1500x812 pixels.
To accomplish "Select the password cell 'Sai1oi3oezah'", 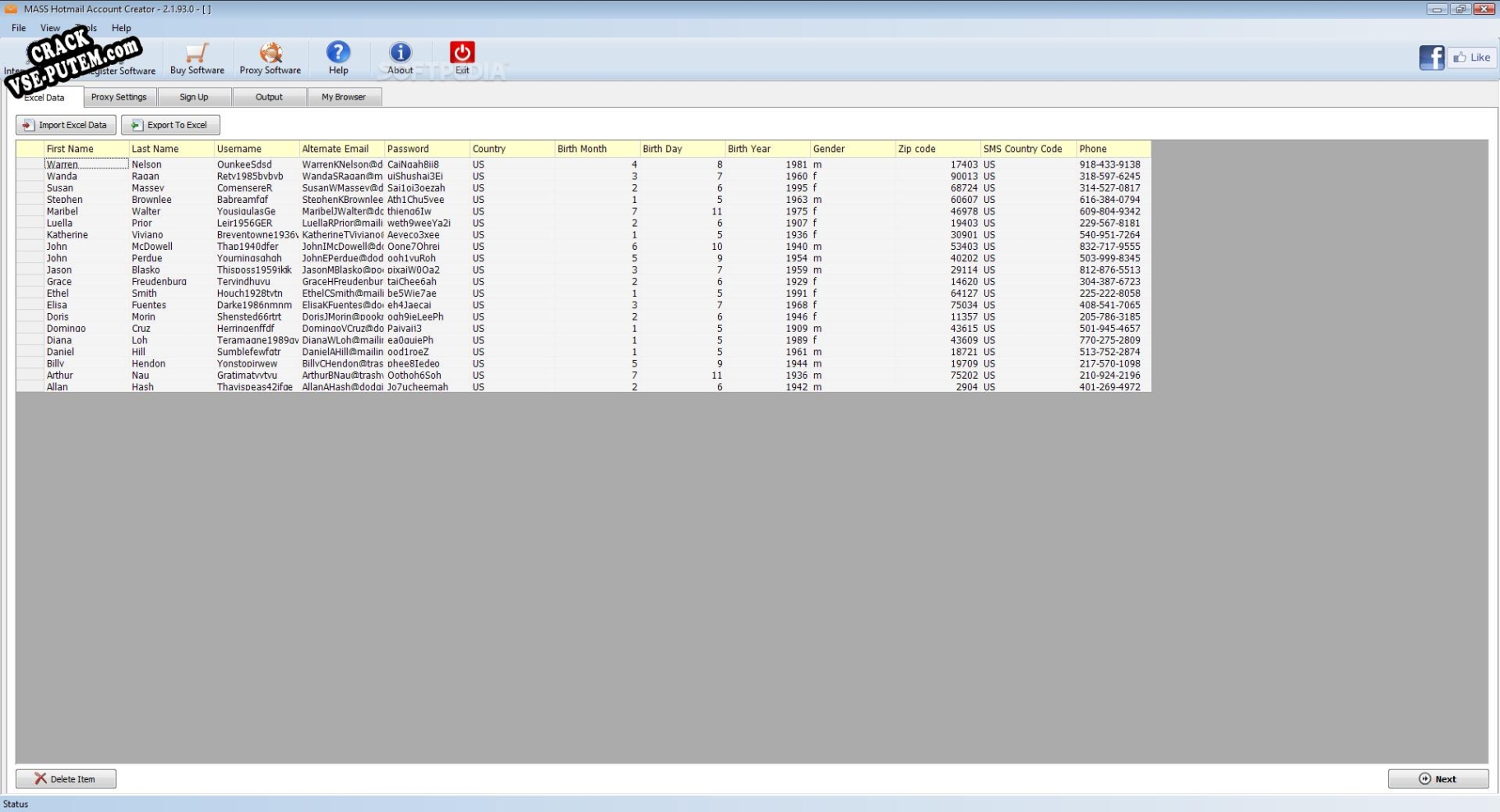I will (x=427, y=188).
